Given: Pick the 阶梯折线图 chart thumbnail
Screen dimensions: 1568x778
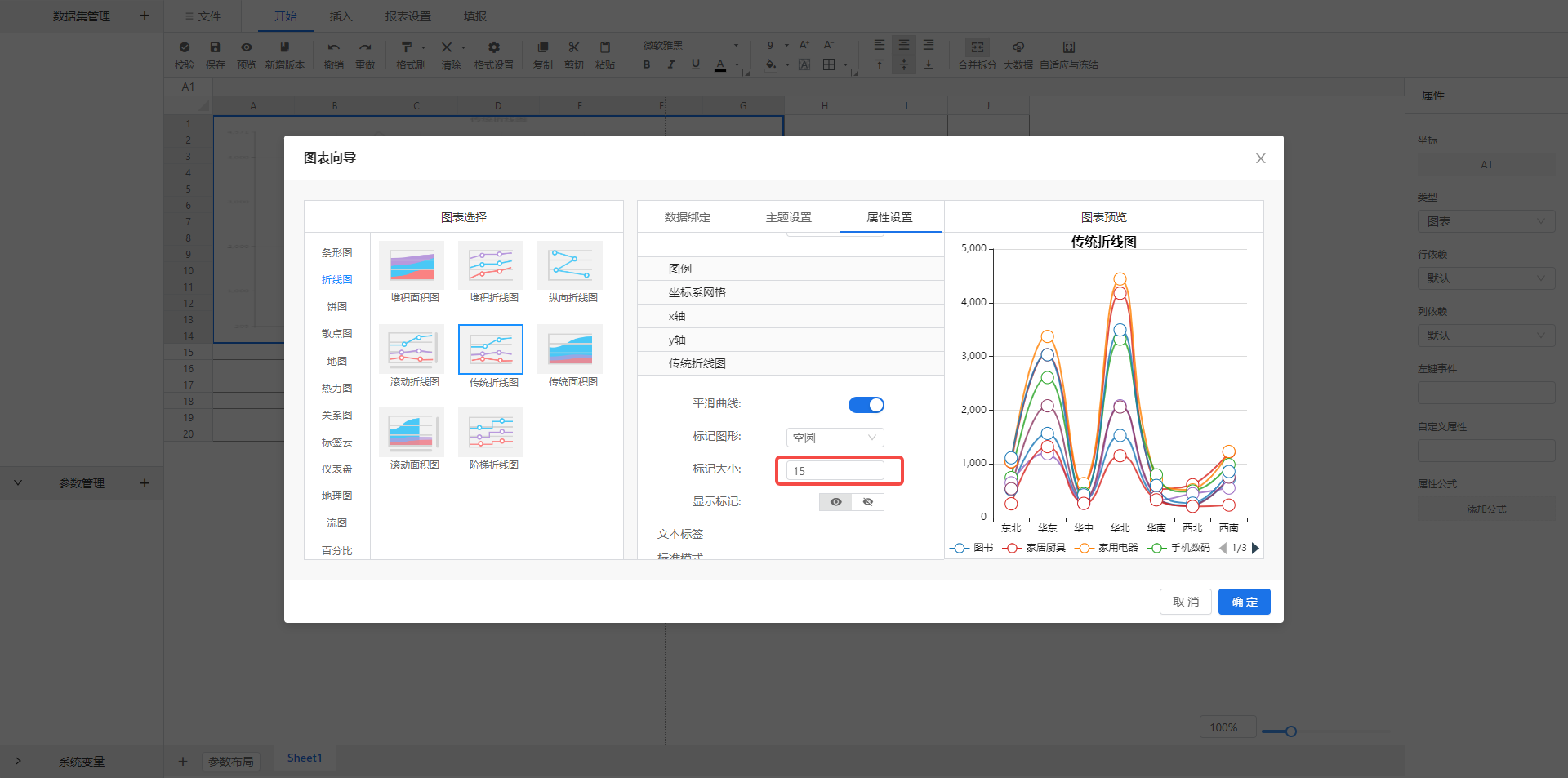Looking at the screenshot, I should (x=491, y=433).
